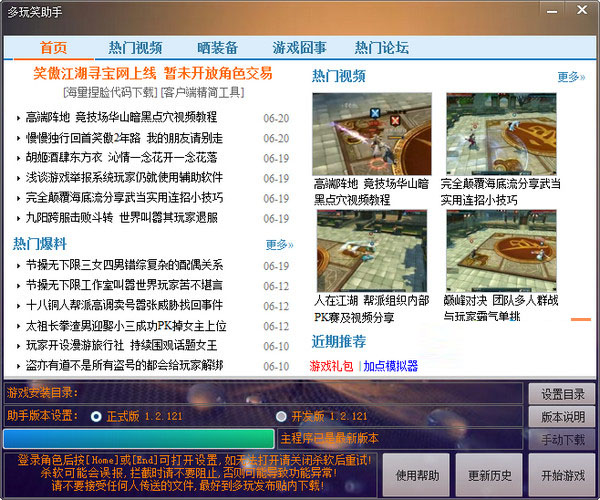Click the 06-20 date of the top article
The image size is (600, 500).
[x=276, y=118]
